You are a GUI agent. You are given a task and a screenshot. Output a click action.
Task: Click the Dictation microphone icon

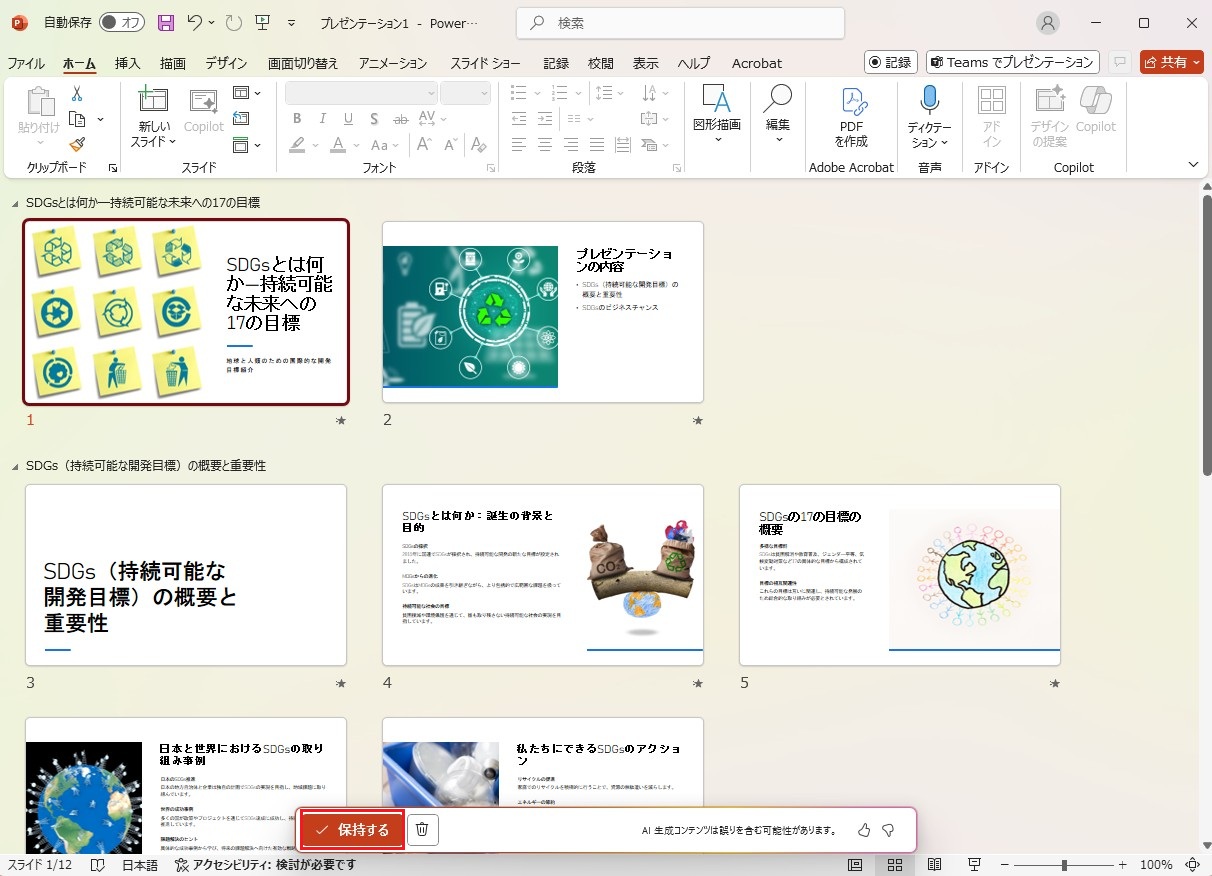929,100
